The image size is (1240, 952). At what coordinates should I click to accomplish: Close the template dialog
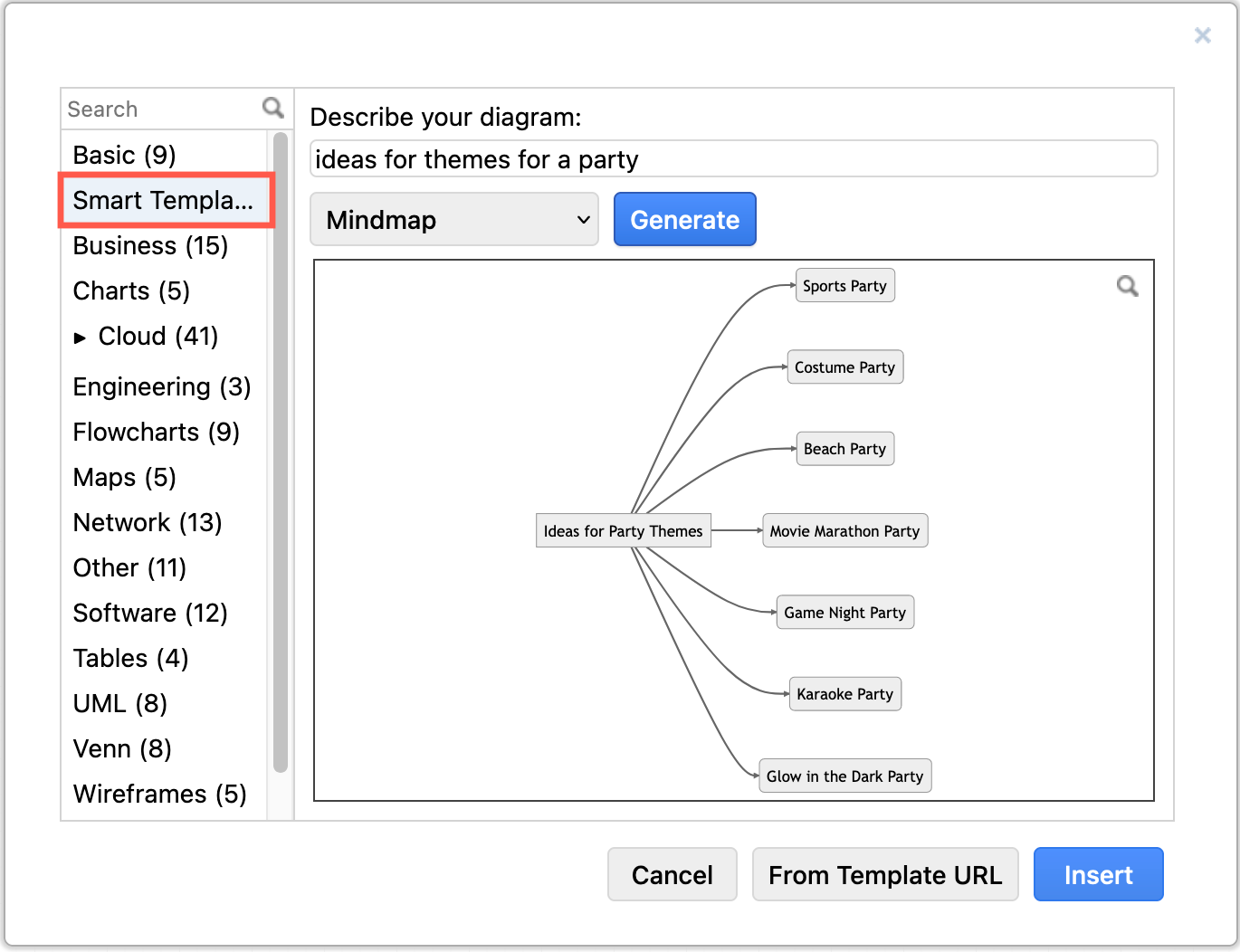1202,35
